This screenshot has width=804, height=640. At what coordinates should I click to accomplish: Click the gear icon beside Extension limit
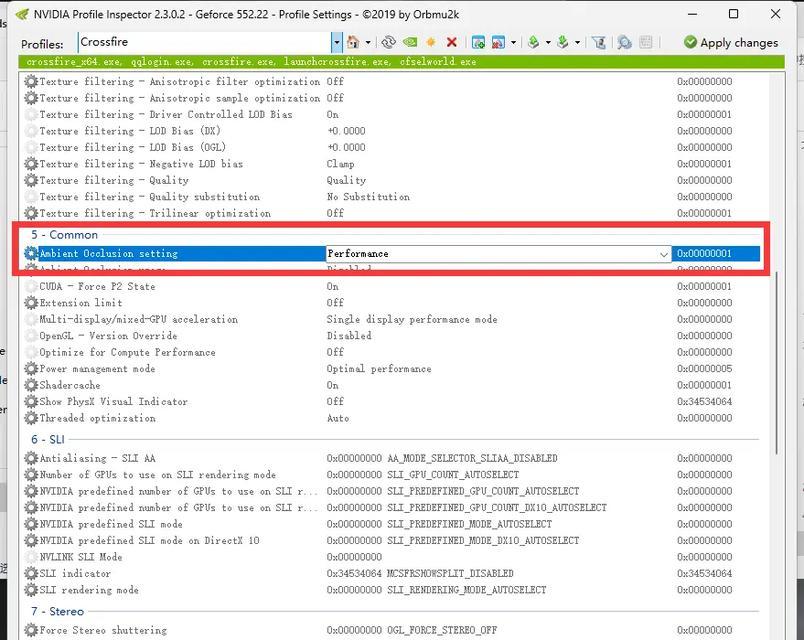click(31, 303)
